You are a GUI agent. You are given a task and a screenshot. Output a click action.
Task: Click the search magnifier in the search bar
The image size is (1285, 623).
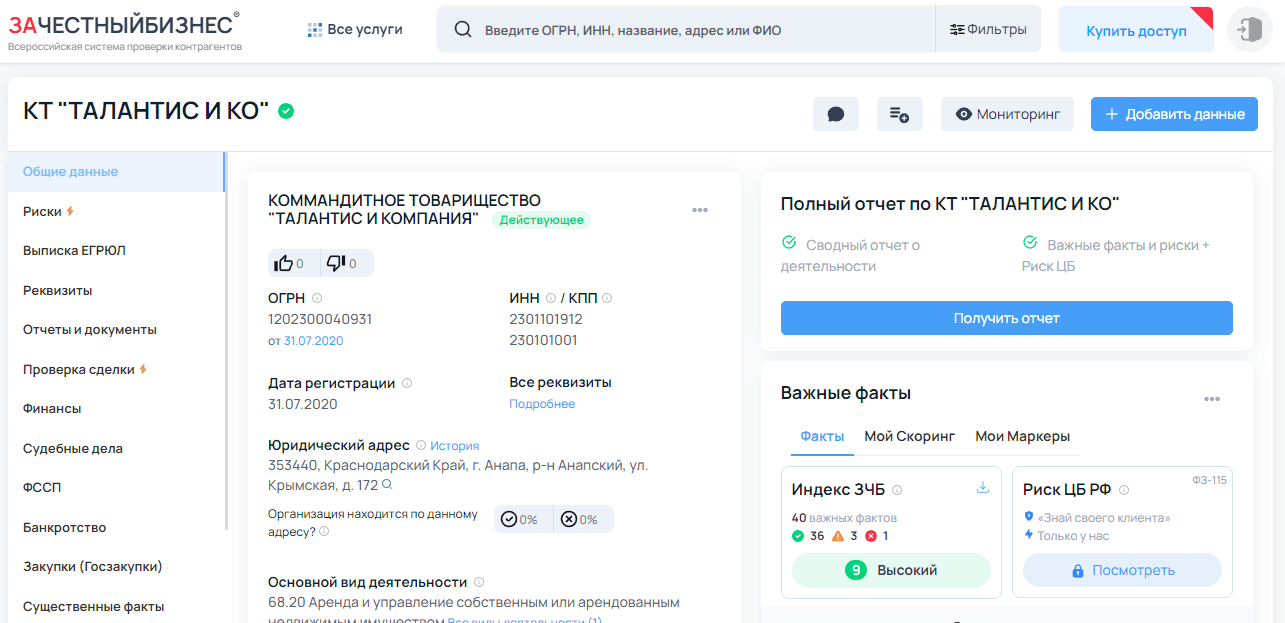click(x=462, y=29)
